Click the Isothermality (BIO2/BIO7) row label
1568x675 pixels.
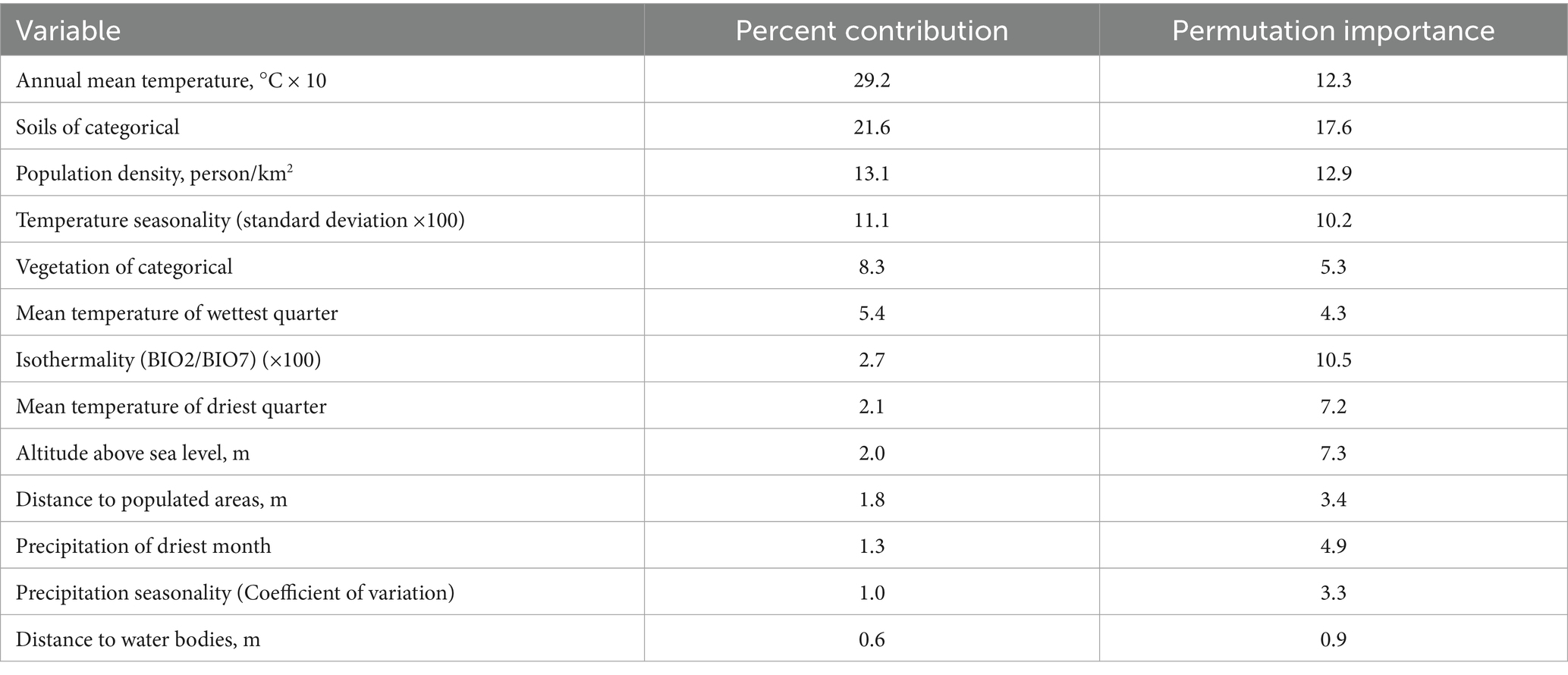tap(168, 359)
